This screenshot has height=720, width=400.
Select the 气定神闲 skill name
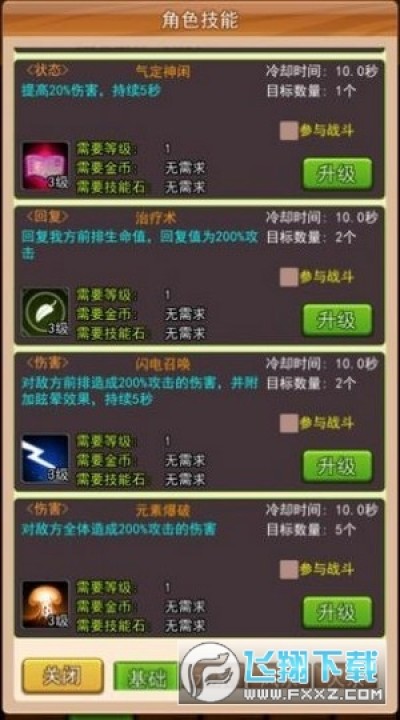163,72
